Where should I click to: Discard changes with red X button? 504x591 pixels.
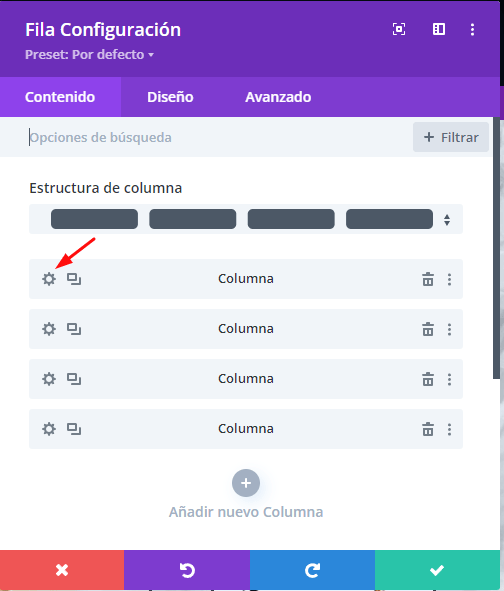[62, 570]
